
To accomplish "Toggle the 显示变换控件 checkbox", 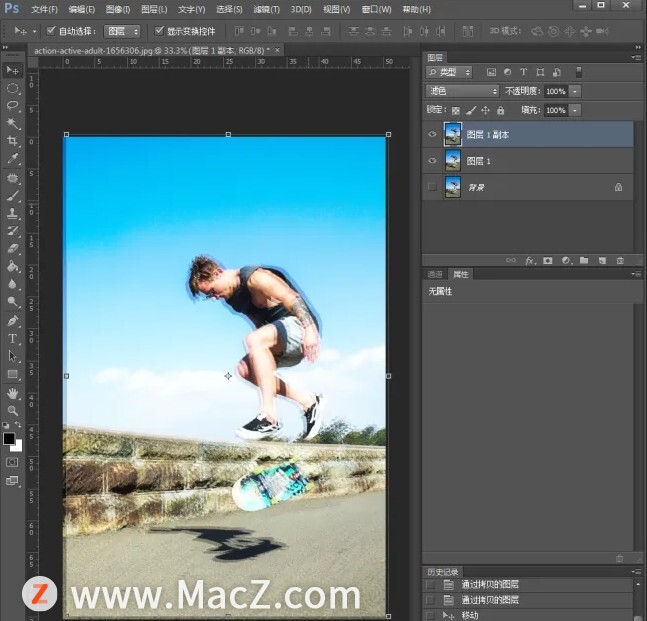I will coord(159,31).
